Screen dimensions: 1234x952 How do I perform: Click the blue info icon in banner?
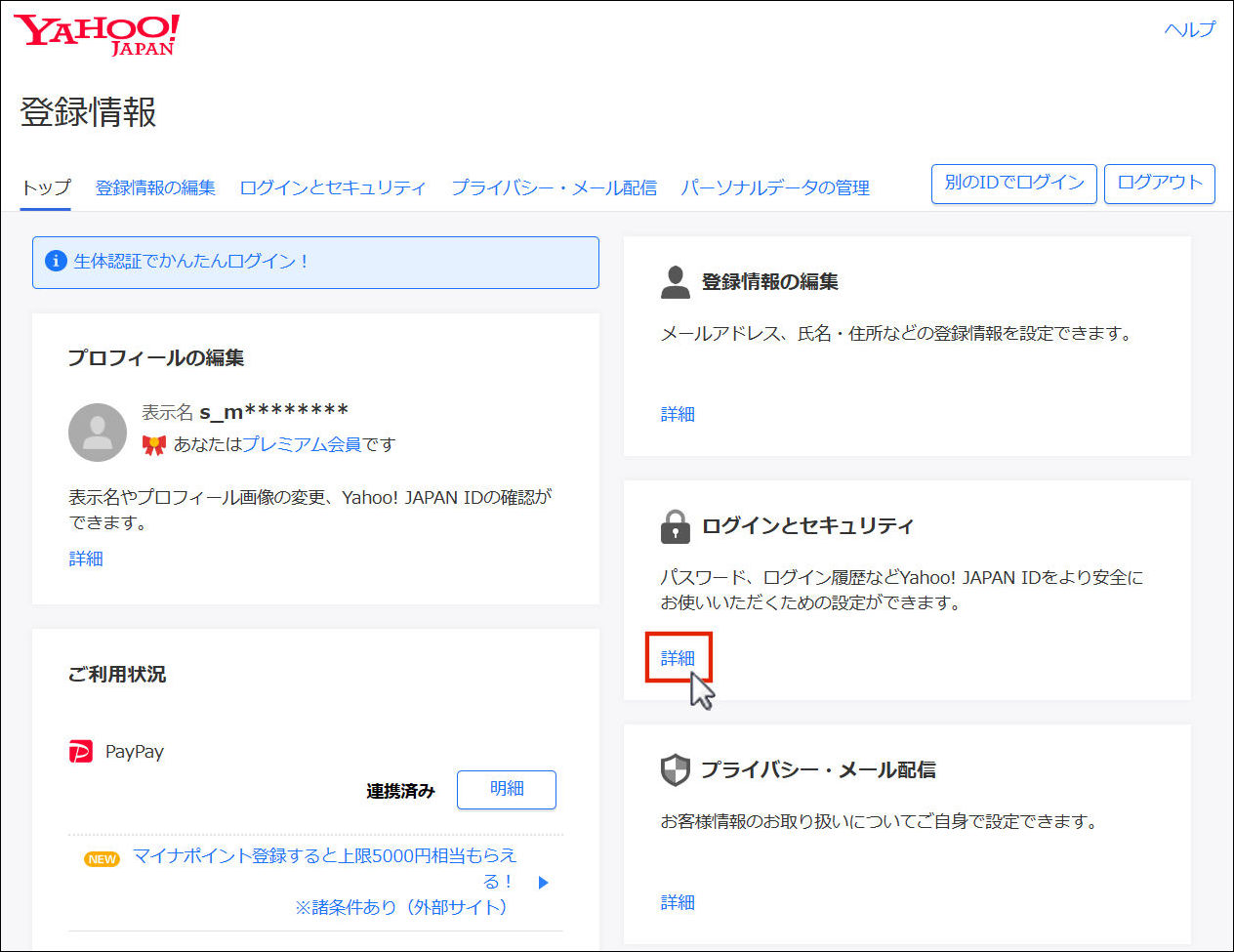[56, 261]
